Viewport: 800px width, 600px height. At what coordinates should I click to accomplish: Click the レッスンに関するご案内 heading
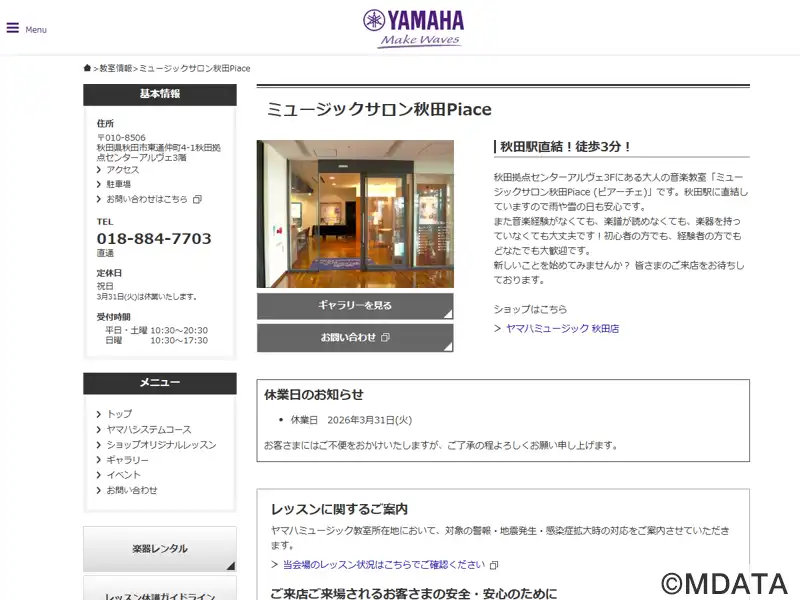click(x=339, y=509)
